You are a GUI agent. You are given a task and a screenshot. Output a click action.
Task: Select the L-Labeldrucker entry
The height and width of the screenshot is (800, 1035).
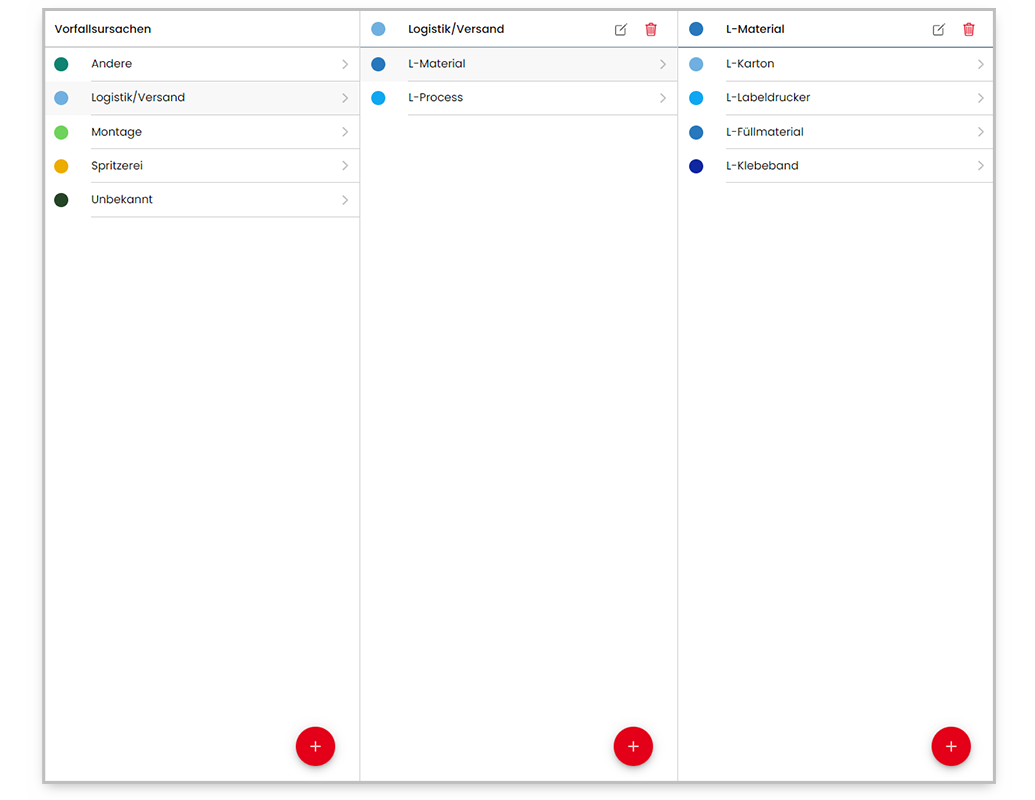(768, 98)
